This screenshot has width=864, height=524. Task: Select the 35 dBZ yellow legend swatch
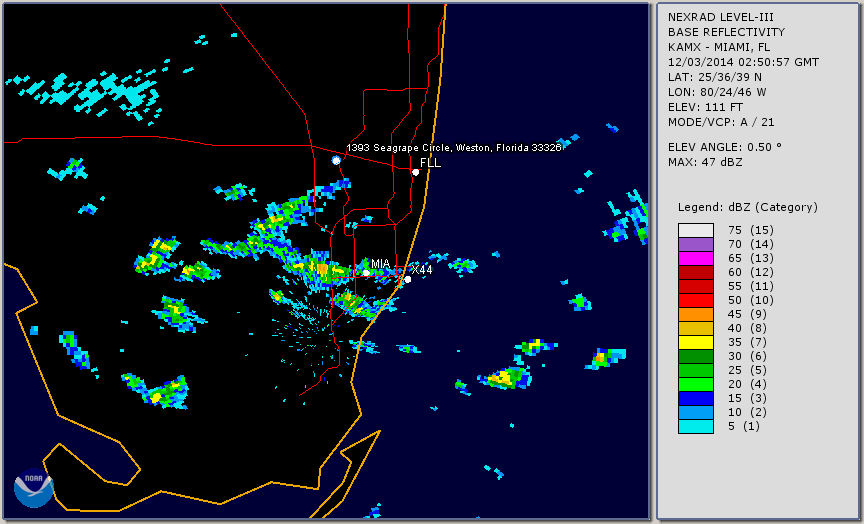tap(696, 342)
